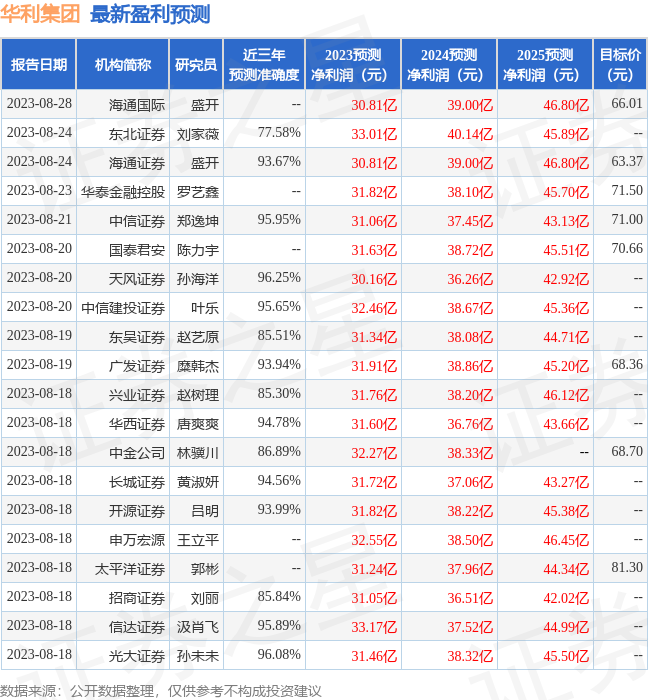Click analyst name 罗艺鑫
Screen dimensions: 648x700
pyautogui.click(x=198, y=192)
